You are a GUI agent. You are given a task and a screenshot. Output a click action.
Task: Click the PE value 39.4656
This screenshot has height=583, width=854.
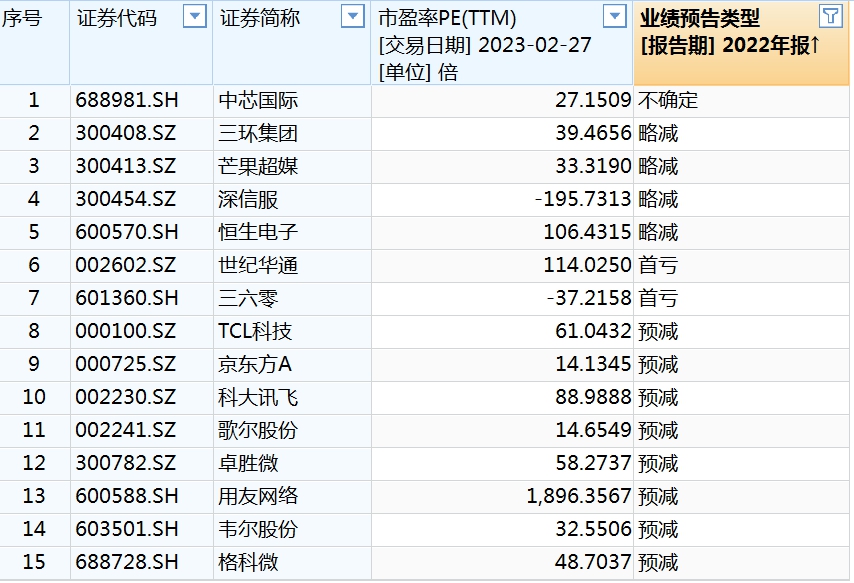(x=593, y=133)
